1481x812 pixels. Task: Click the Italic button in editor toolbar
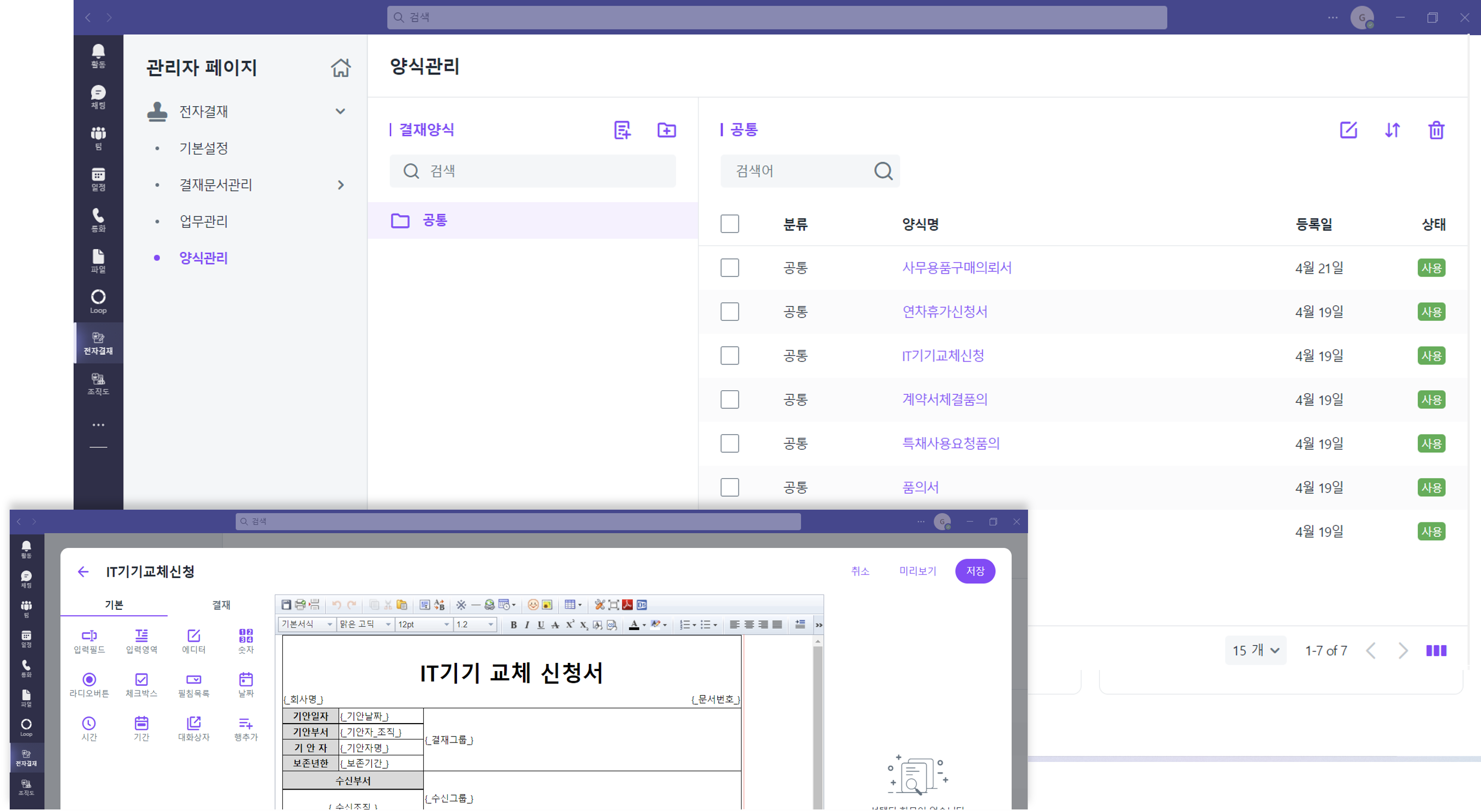click(x=527, y=625)
